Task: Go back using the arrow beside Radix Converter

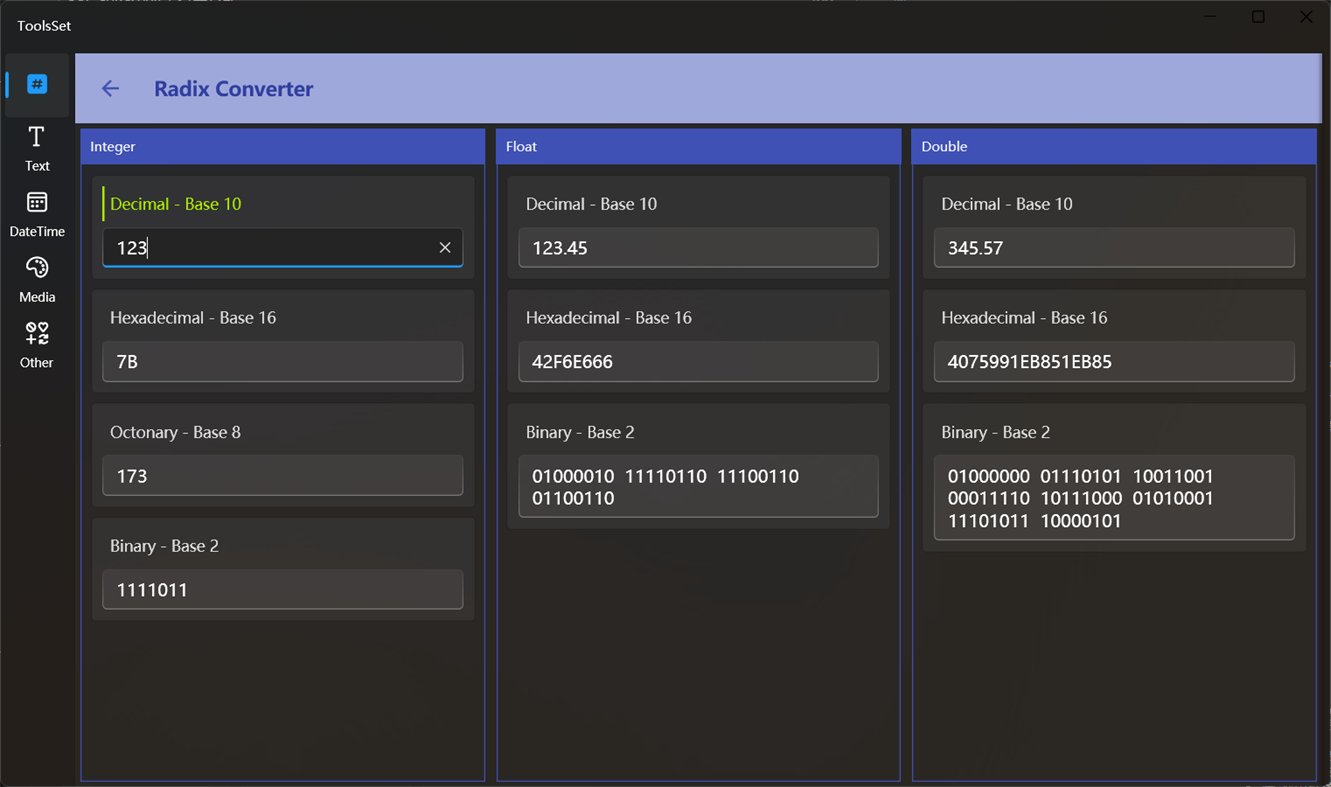Action: (x=110, y=89)
